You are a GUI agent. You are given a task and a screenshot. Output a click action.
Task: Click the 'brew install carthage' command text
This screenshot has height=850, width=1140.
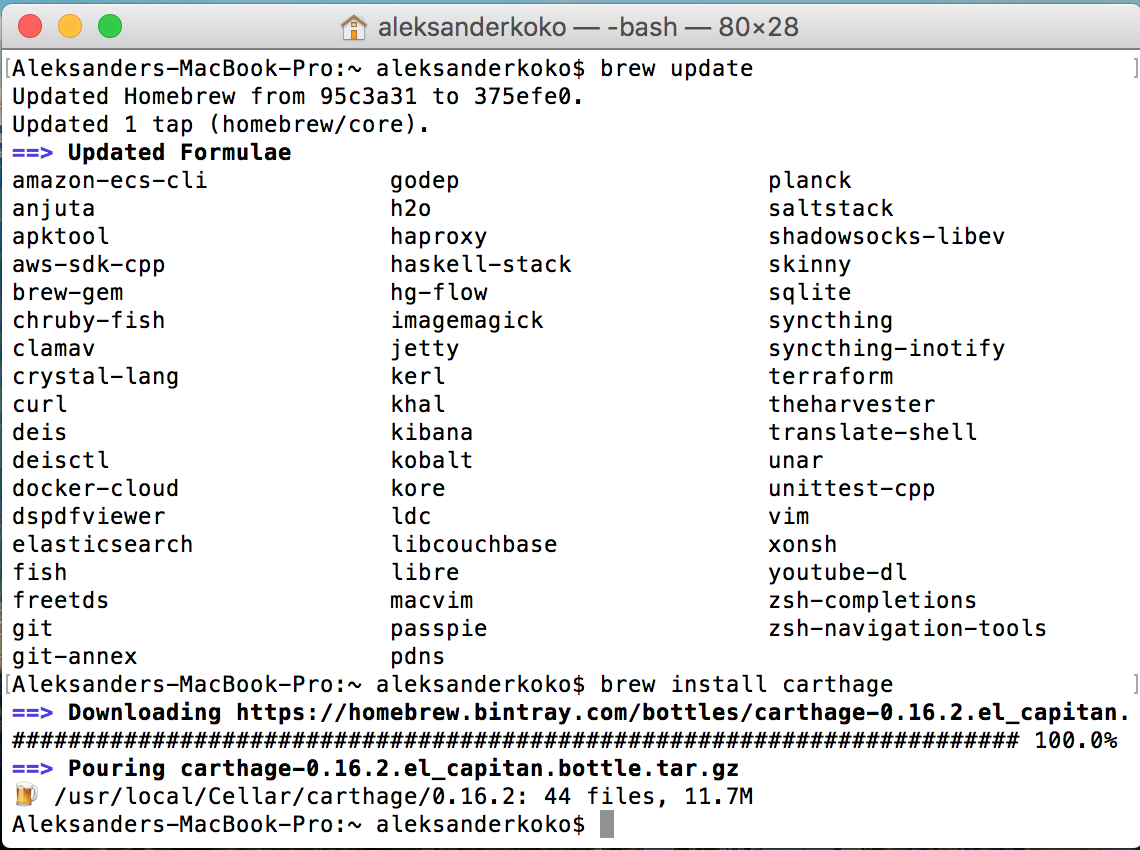point(746,685)
